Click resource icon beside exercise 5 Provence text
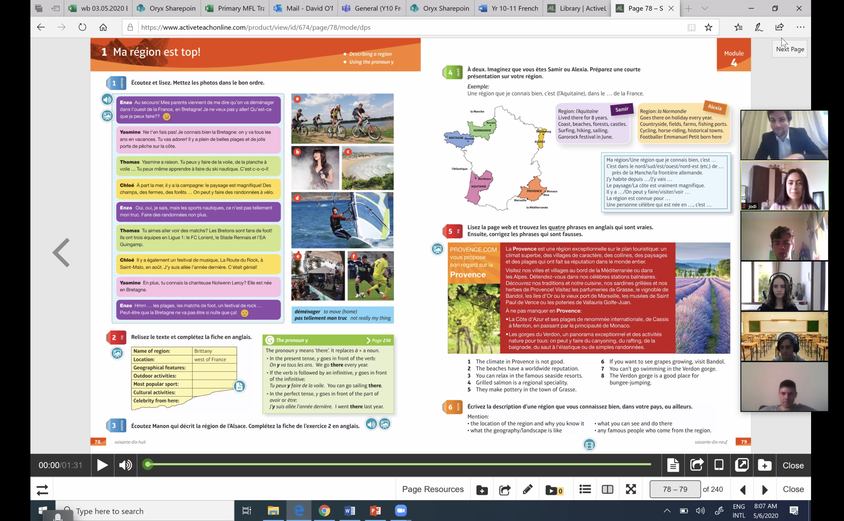844x521 pixels. point(438,249)
